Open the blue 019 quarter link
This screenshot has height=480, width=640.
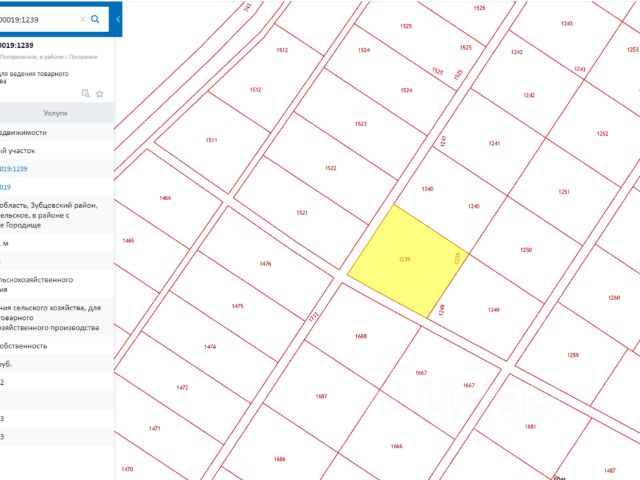[5, 187]
